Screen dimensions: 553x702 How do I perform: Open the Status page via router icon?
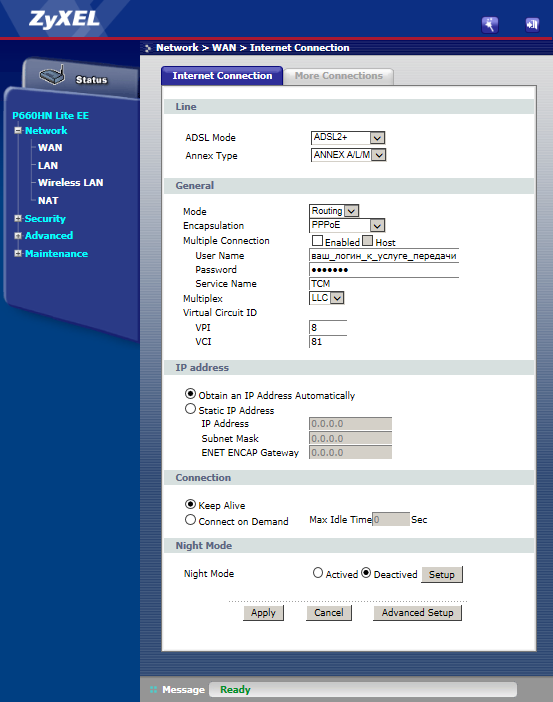pos(52,75)
